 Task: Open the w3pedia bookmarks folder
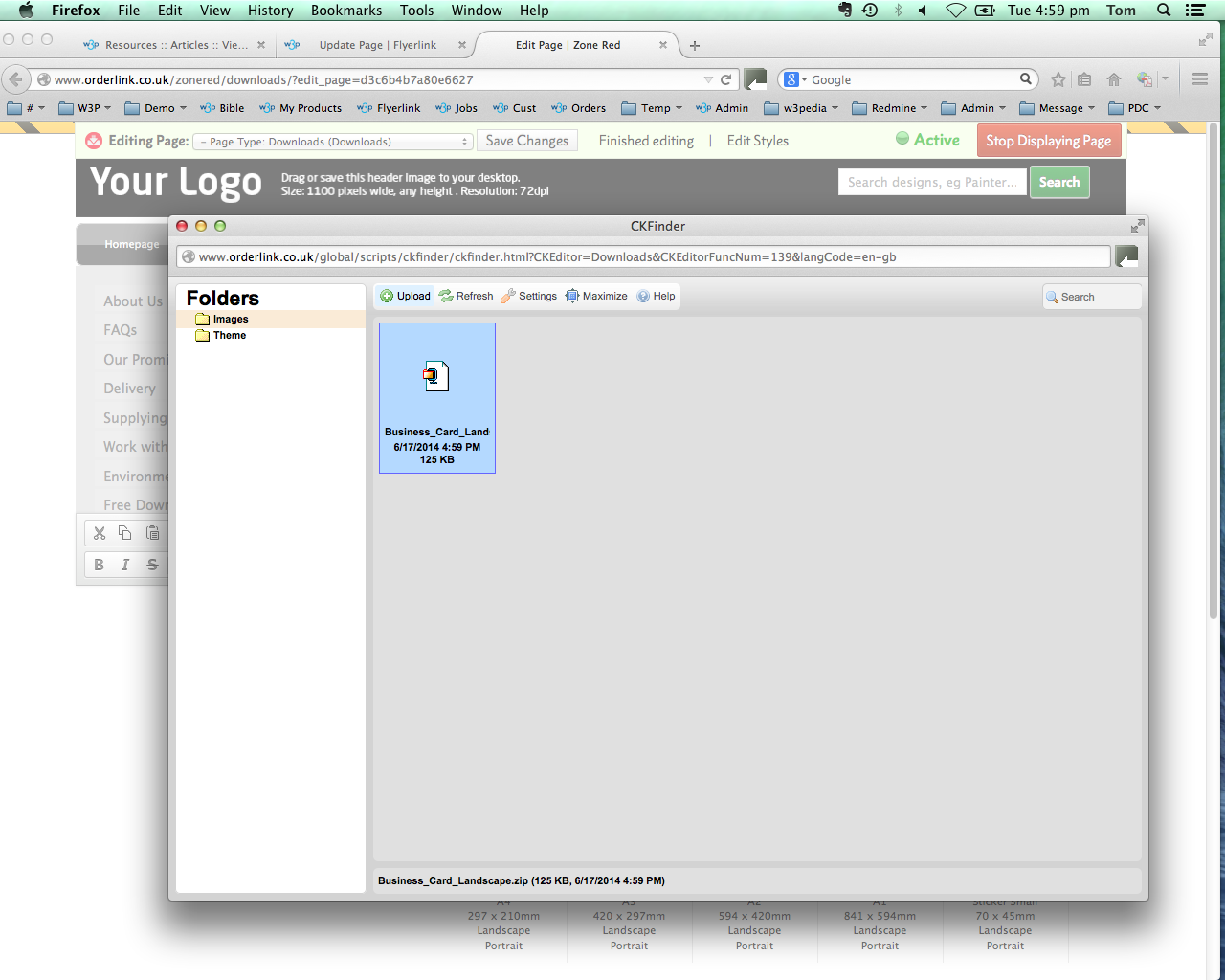click(x=802, y=108)
